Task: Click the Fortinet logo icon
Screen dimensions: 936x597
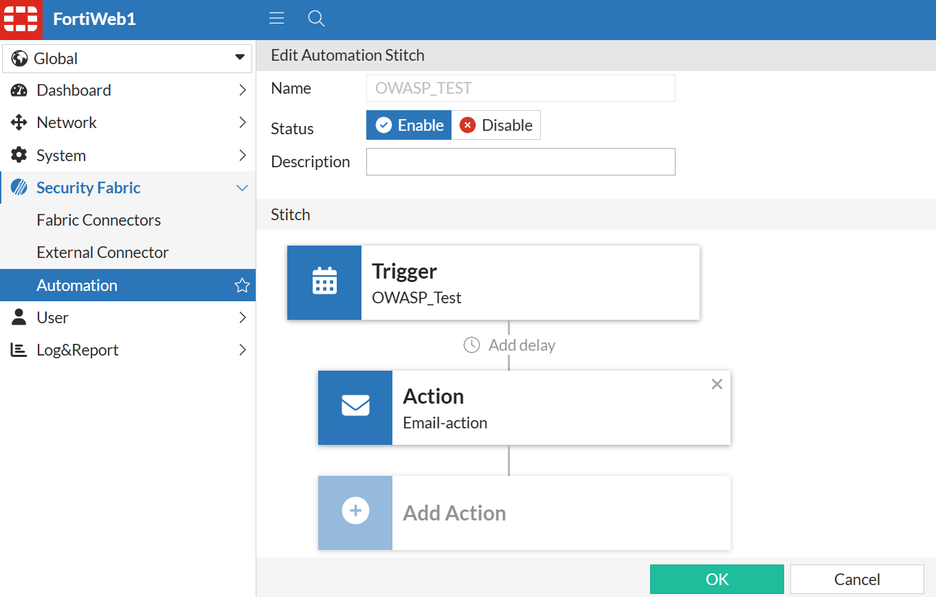Action: (x=21, y=19)
